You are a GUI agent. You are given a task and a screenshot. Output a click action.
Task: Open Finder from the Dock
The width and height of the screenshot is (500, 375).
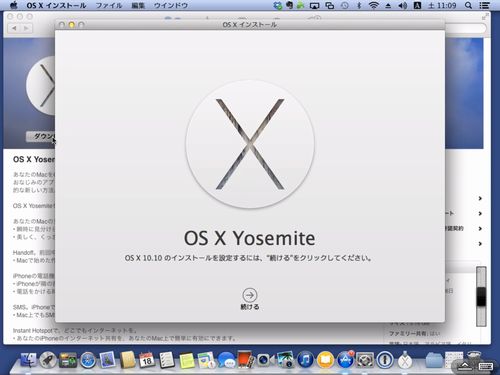tap(28, 360)
